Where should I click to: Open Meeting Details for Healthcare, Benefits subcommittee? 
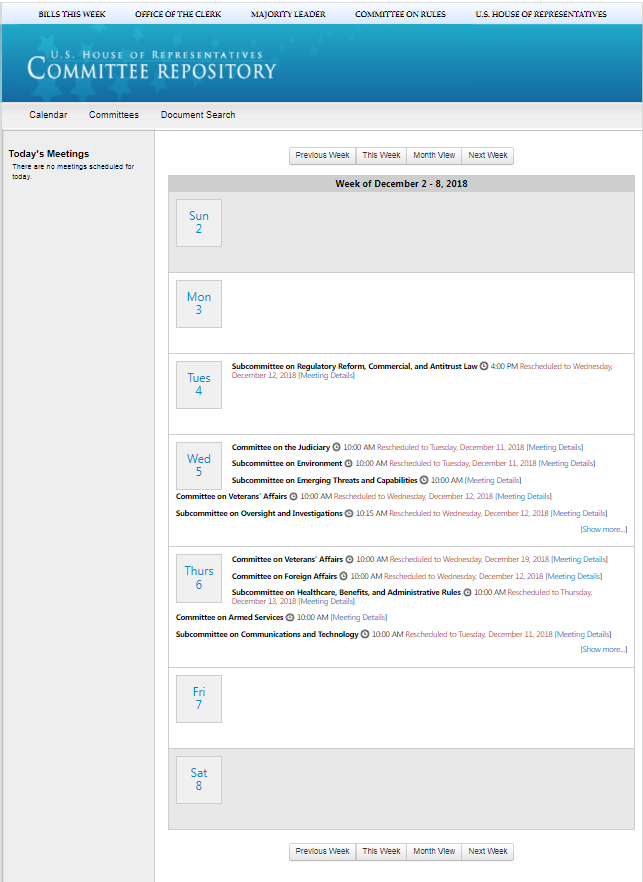pyautogui.click(x=326, y=601)
